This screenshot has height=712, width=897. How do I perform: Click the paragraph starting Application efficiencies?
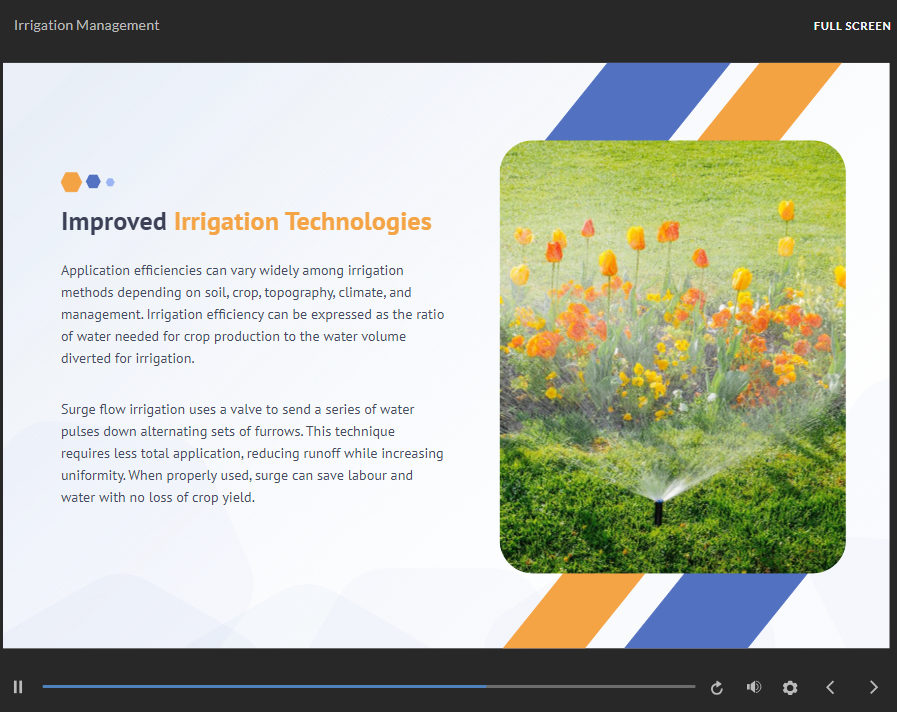252,314
